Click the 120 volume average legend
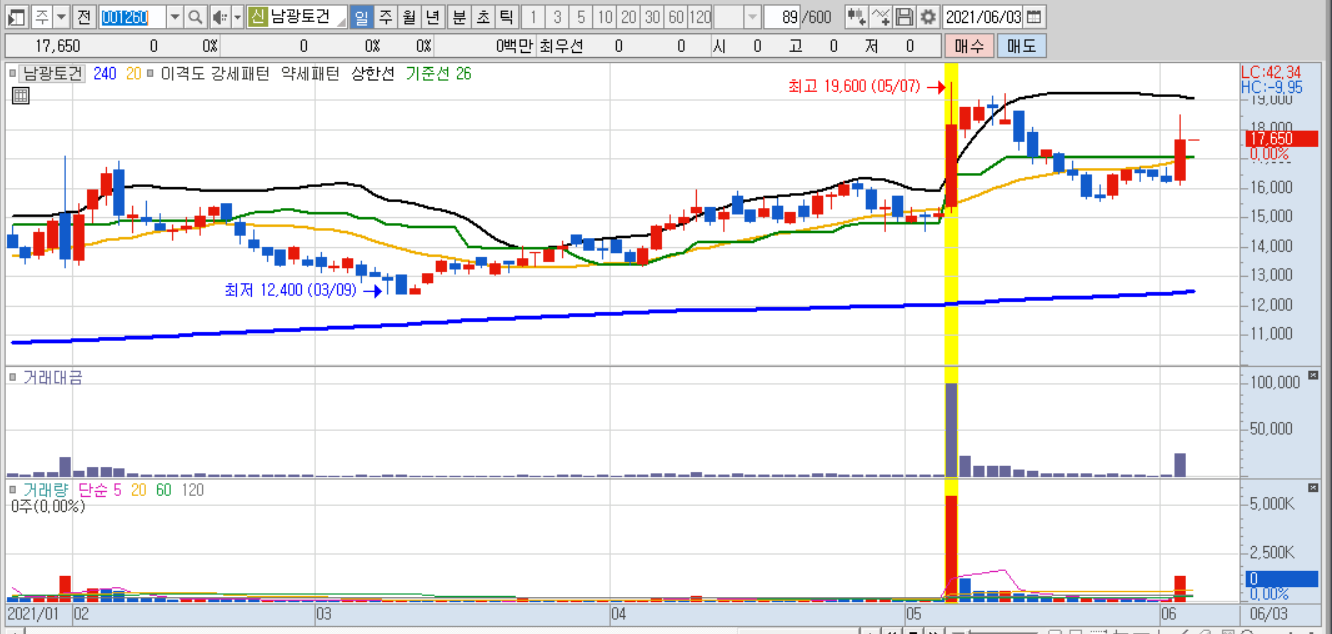Viewport: 1332px width, 634px height. coord(192,490)
